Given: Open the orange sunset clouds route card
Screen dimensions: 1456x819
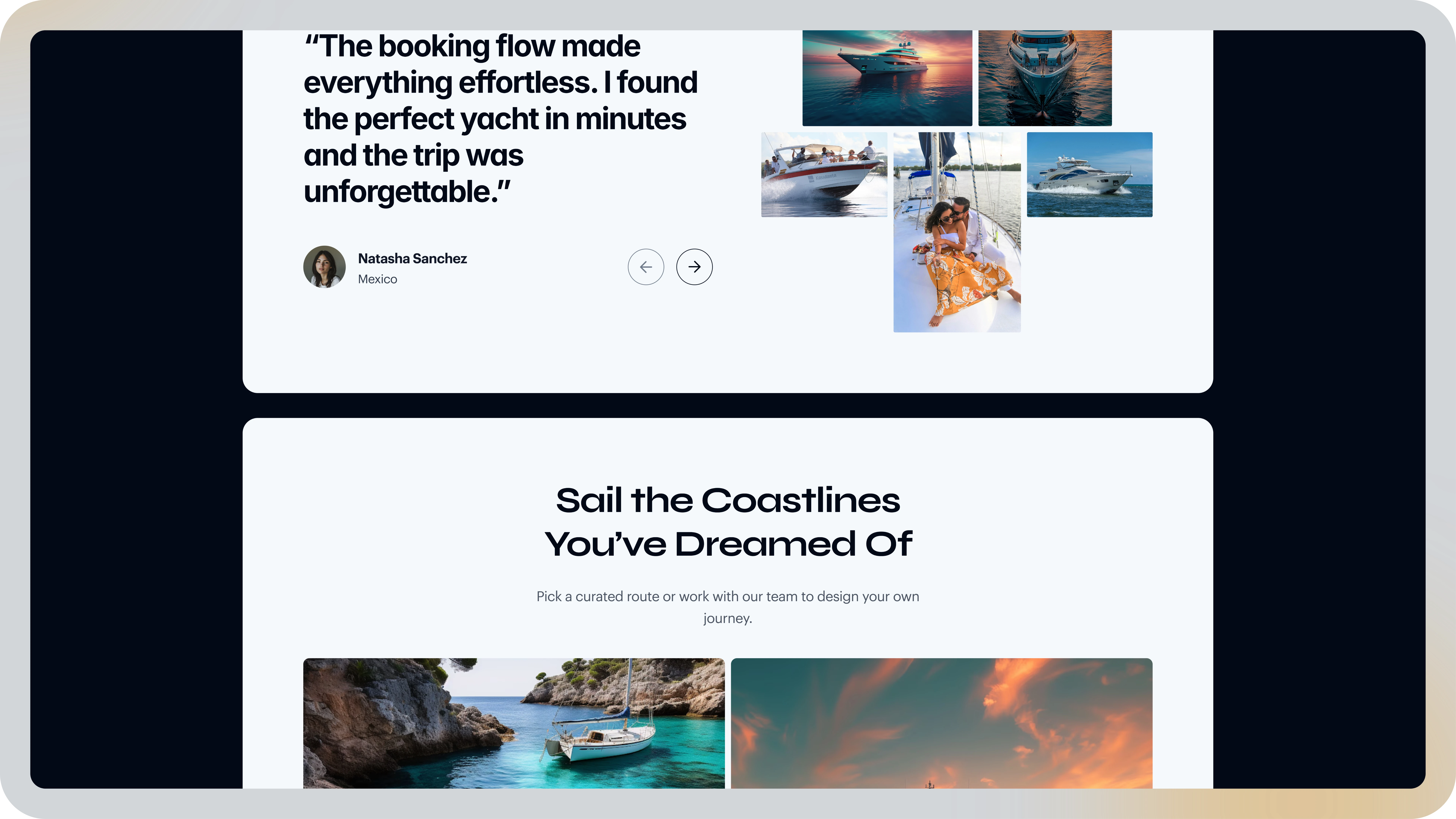Looking at the screenshot, I should tap(942, 723).
